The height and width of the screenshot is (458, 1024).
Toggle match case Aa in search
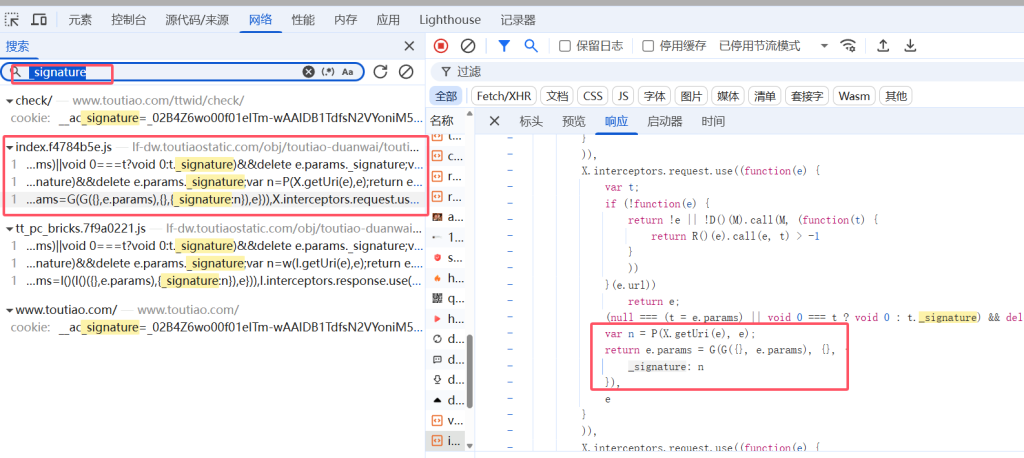[x=348, y=72]
